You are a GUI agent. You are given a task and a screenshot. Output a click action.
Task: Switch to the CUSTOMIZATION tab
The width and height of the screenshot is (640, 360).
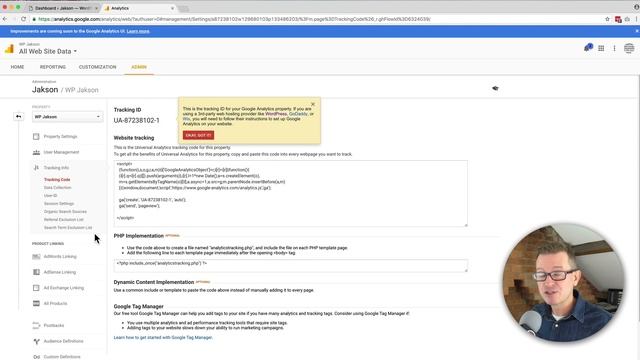coord(98,67)
